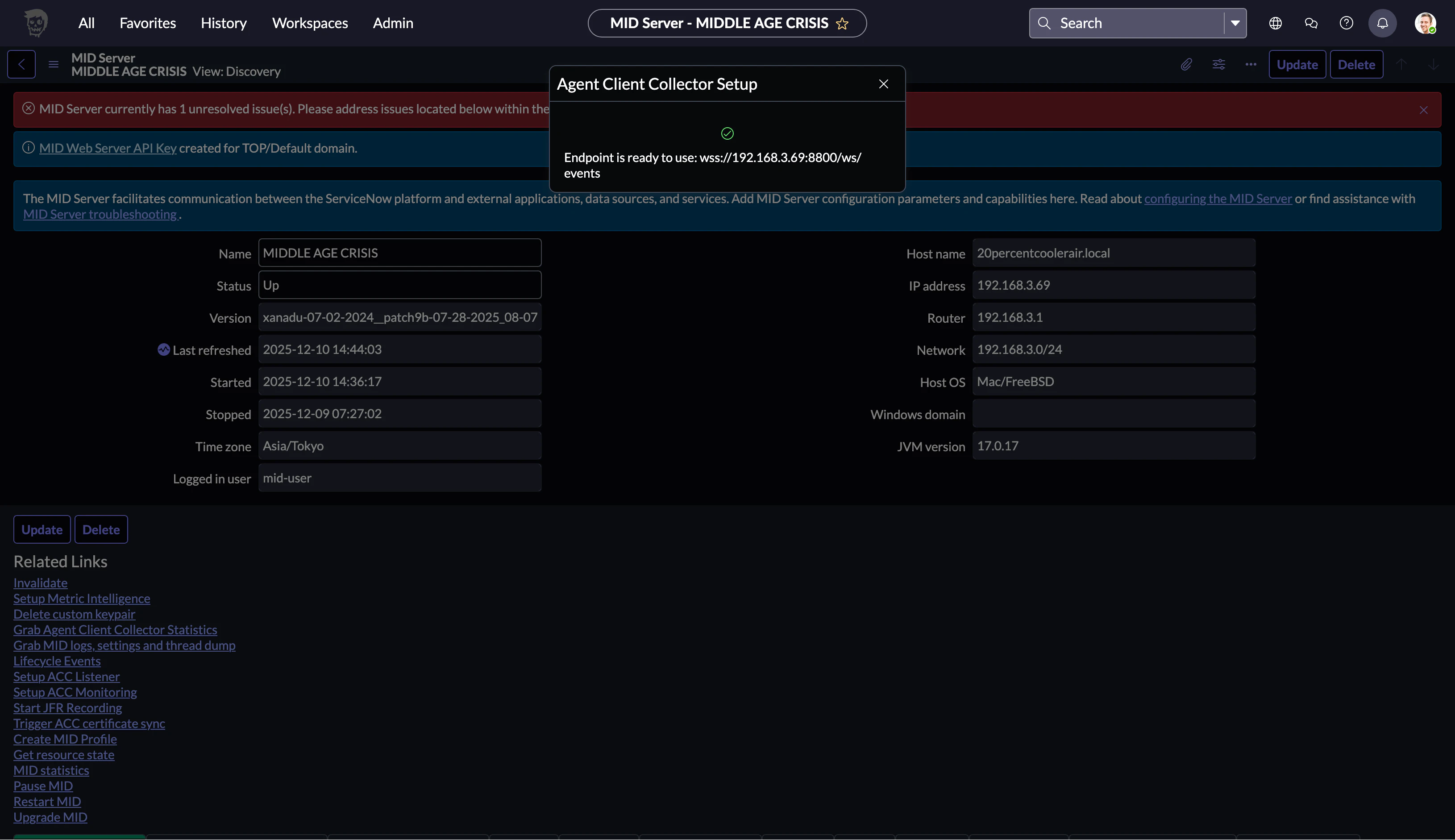Image resolution: width=1455 pixels, height=840 pixels.
Task: Click Get resource state link
Action: [x=64, y=754]
